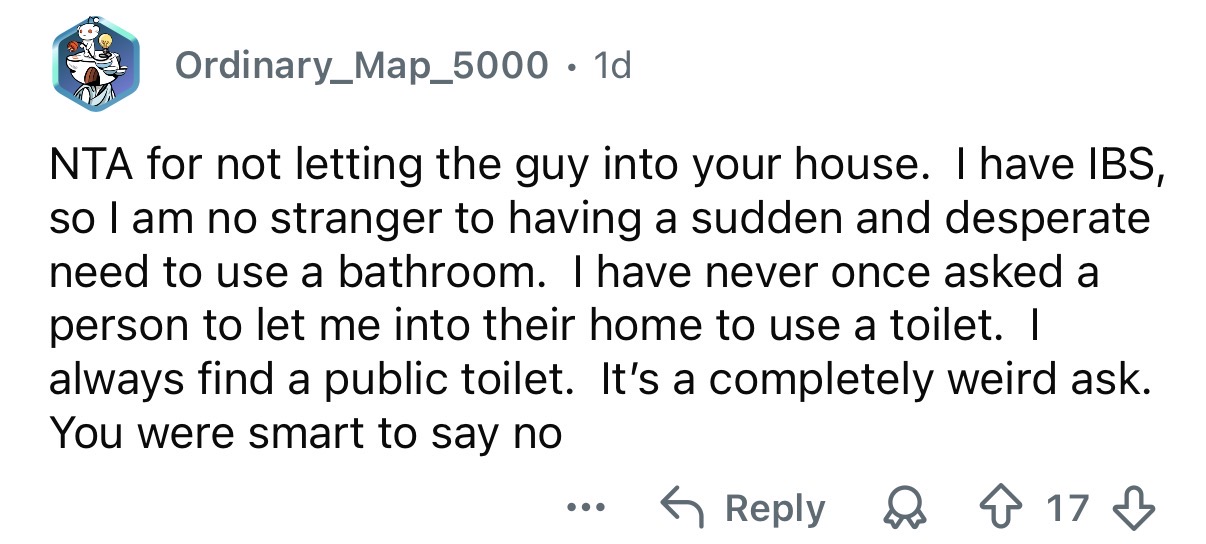Click the 1d timestamp of the comment
Image resolution: width=1206 pixels, height=544 pixels.
pos(611,66)
